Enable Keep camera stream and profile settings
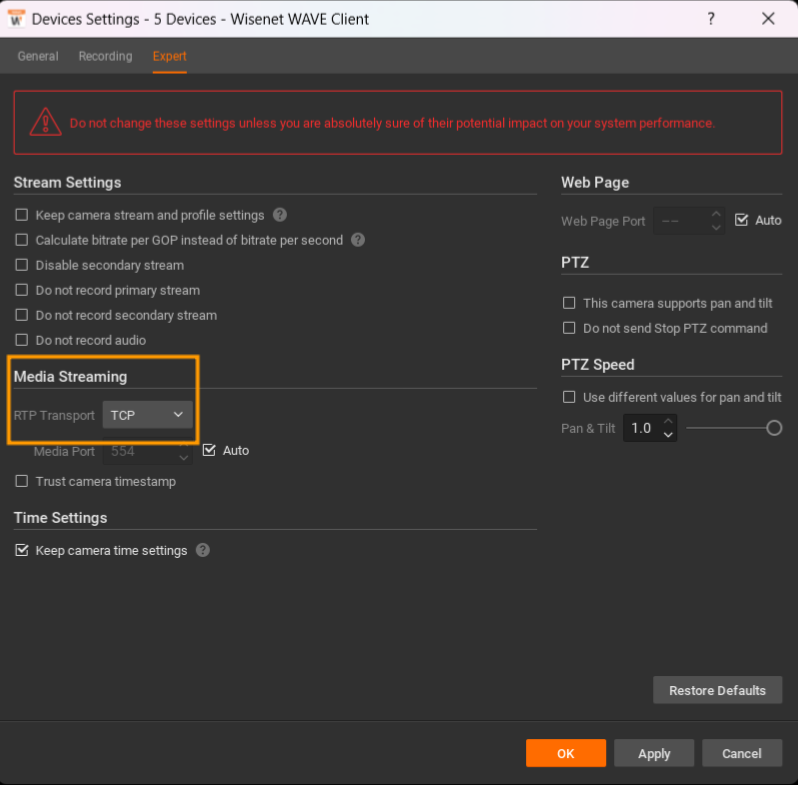Viewport: 798px width, 785px height. point(21,215)
